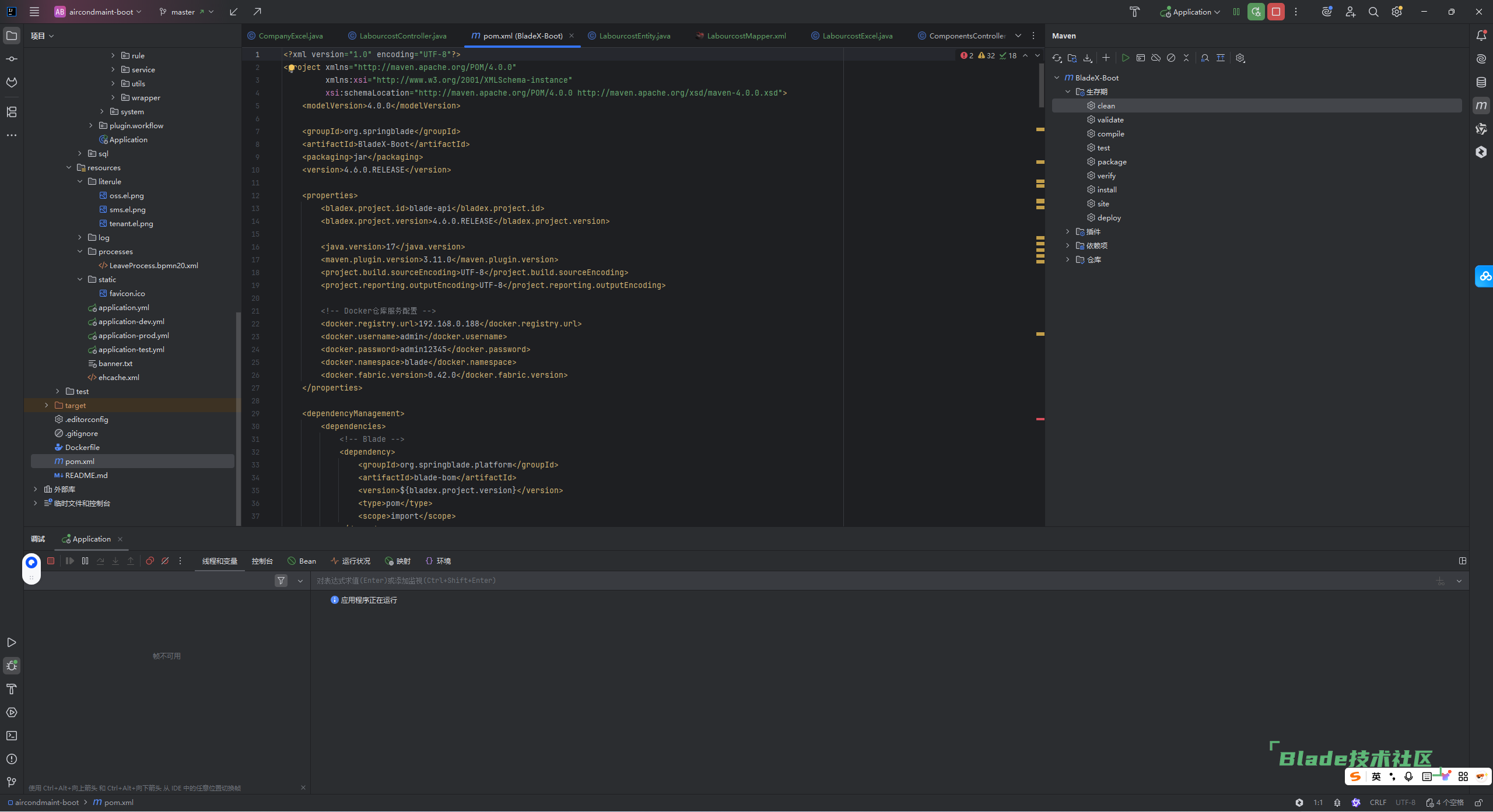Toggle Mute Breakpoints in debug toolbar
This screenshot has width=1493, height=812.
coord(165,561)
